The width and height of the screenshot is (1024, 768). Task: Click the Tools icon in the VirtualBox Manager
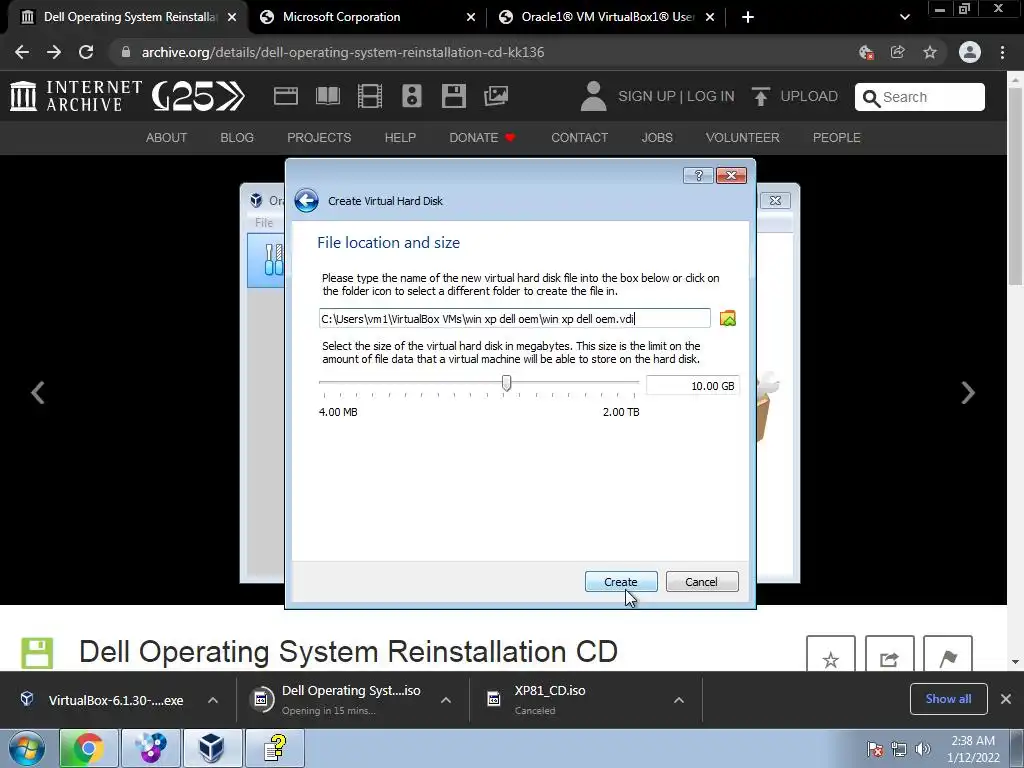[273, 260]
